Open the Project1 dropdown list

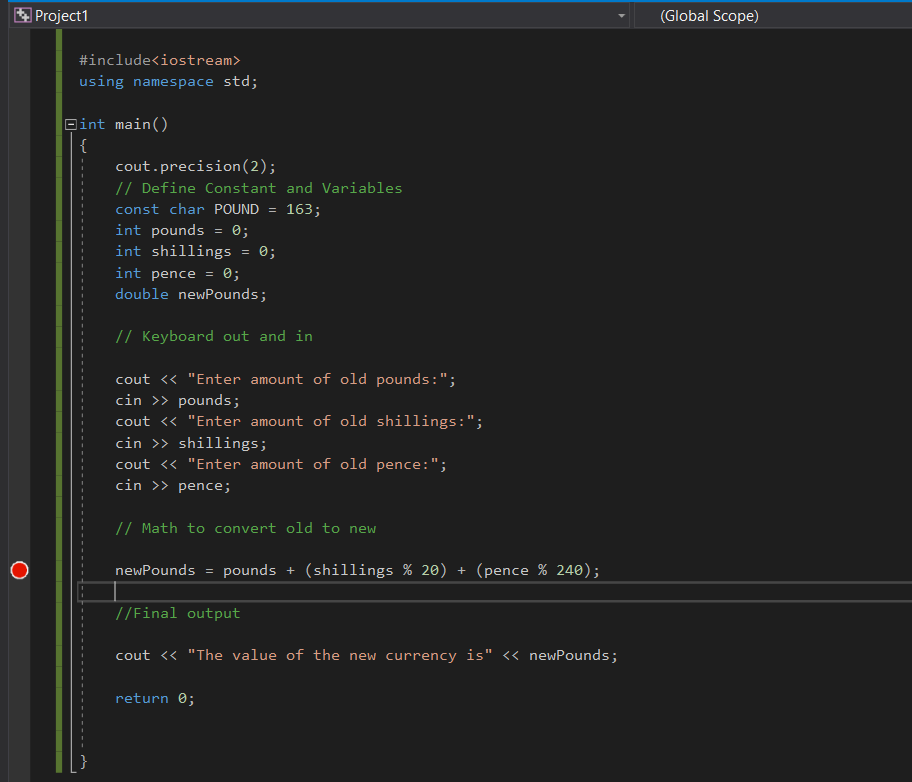click(x=621, y=15)
